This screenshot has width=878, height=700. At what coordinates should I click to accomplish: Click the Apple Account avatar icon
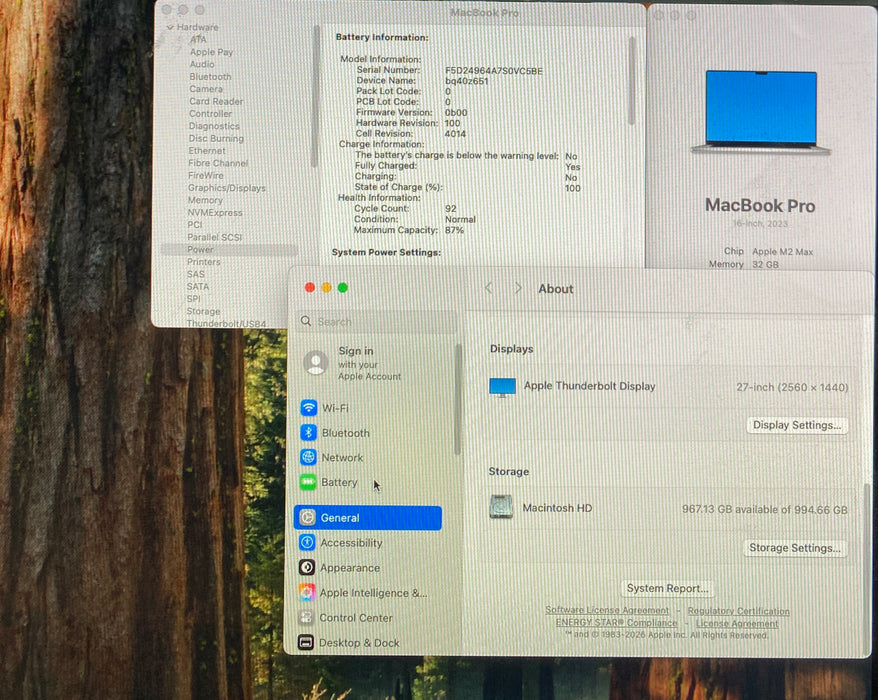click(316, 362)
